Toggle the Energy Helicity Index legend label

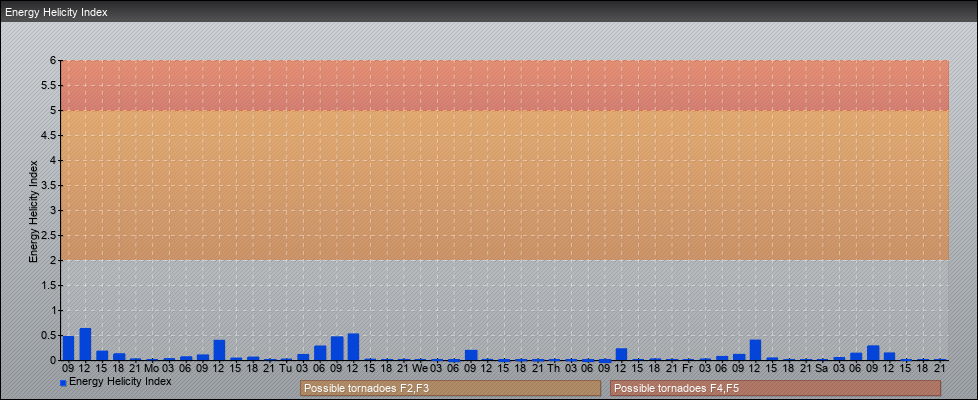tap(120, 381)
